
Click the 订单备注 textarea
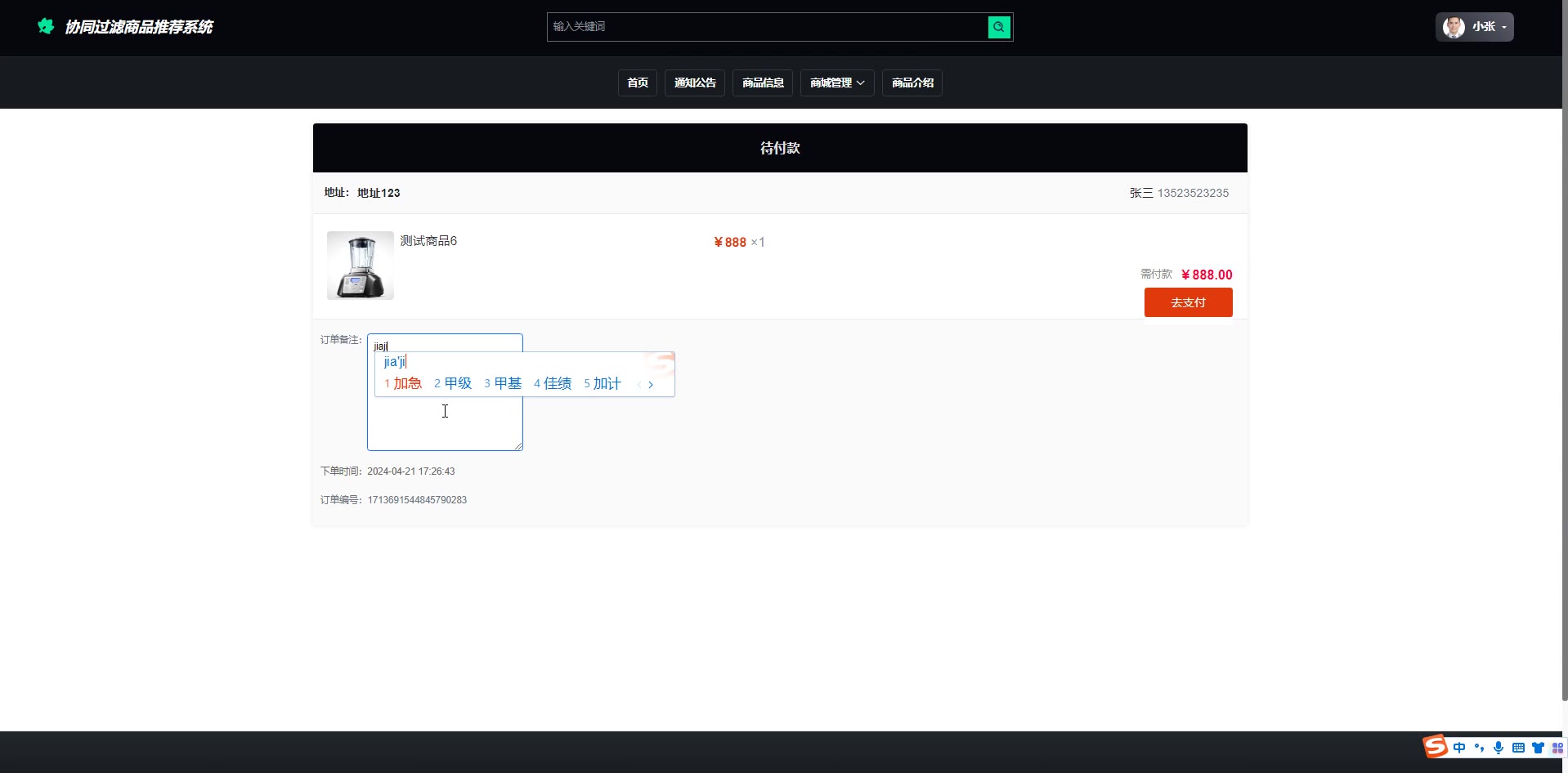pos(445,392)
